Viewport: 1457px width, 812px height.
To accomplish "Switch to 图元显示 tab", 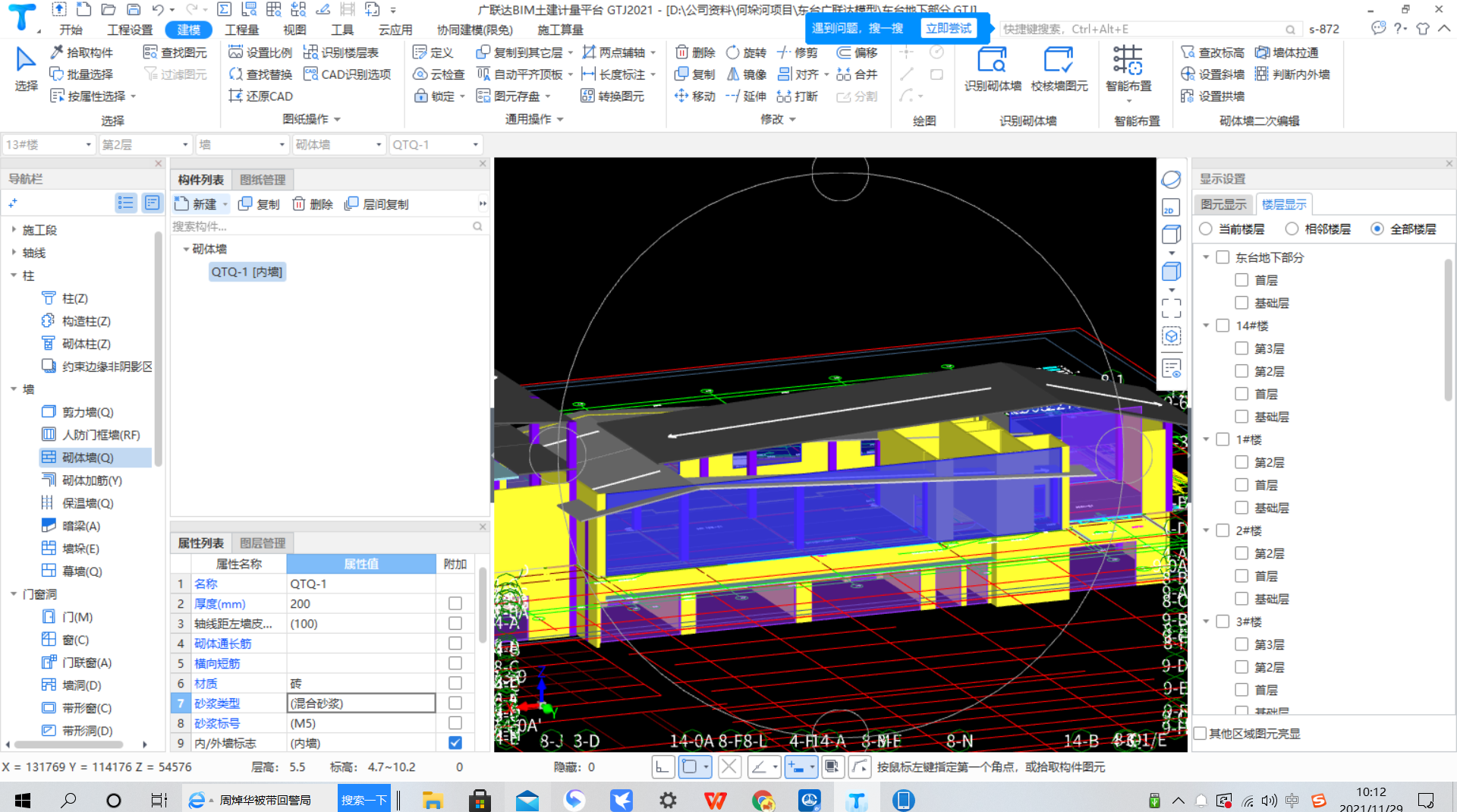I will click(1223, 204).
